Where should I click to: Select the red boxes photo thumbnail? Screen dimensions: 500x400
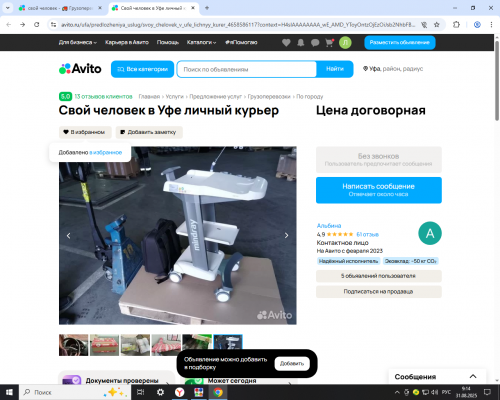coord(104,345)
